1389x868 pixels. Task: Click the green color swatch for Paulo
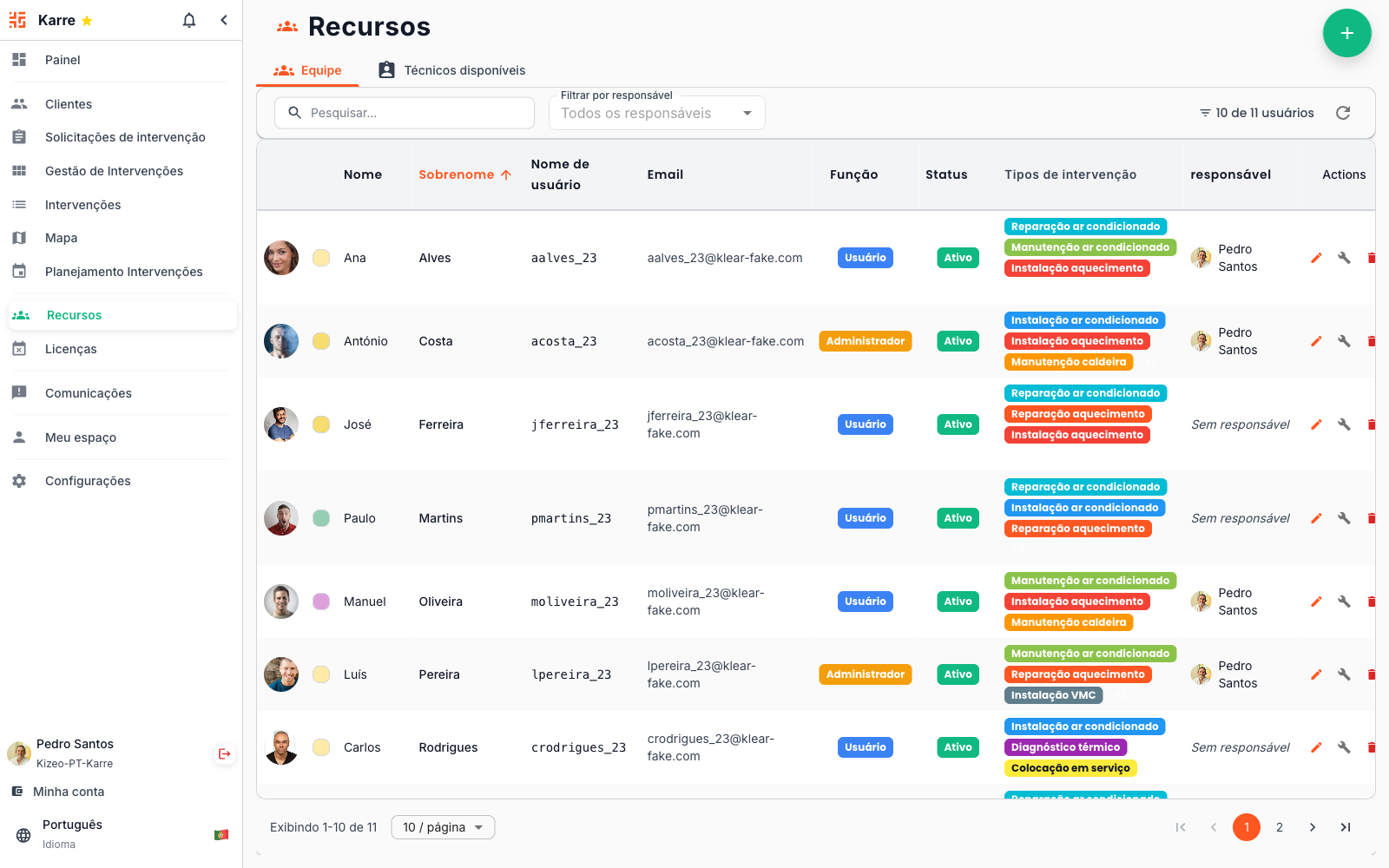point(321,518)
